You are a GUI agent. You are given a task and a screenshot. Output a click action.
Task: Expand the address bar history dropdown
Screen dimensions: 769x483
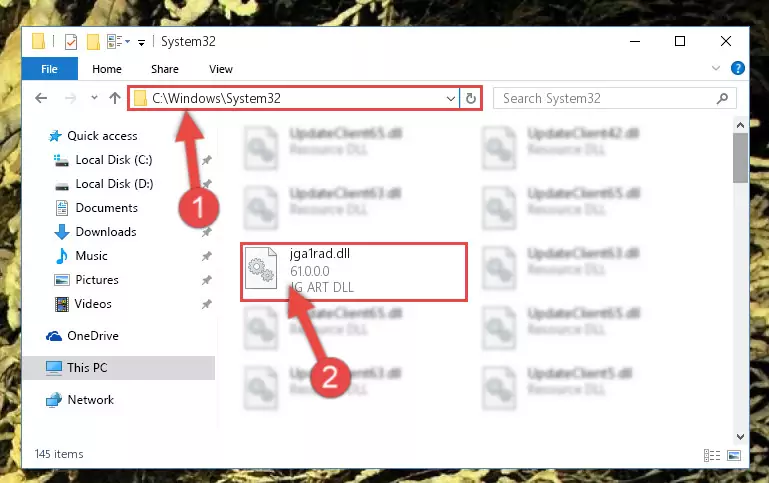(451, 99)
